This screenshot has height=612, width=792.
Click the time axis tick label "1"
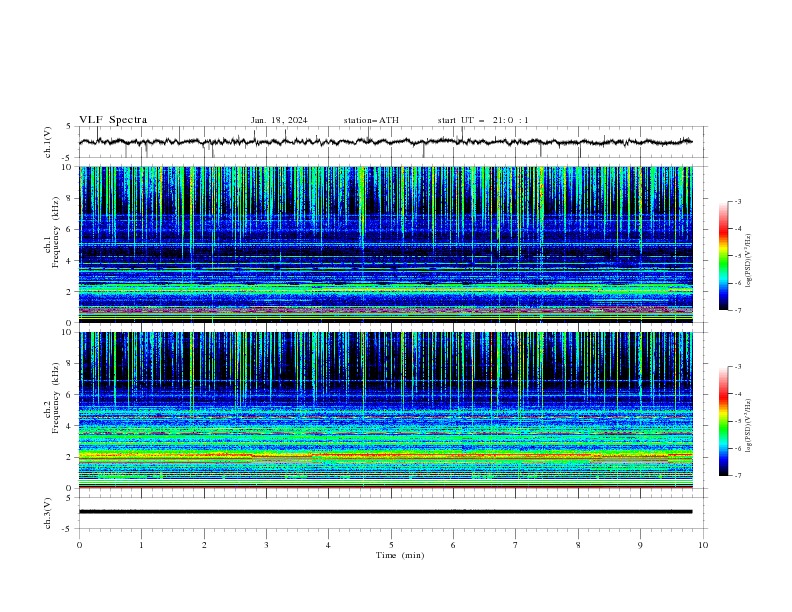(x=141, y=545)
